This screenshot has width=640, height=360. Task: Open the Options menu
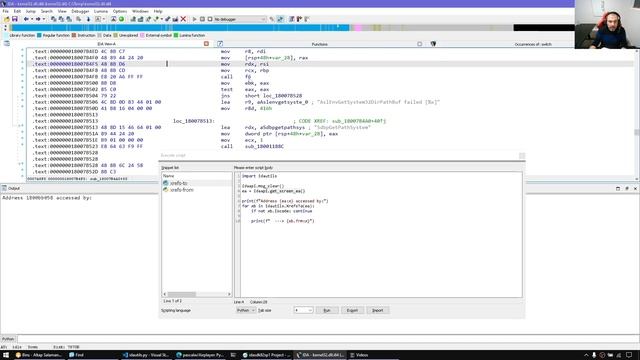click(120, 11)
